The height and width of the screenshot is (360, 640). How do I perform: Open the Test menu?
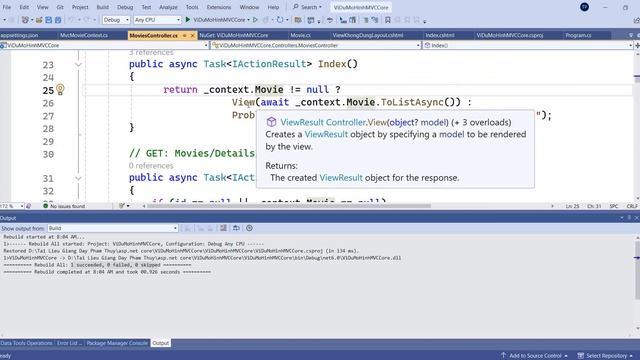pos(146,7)
